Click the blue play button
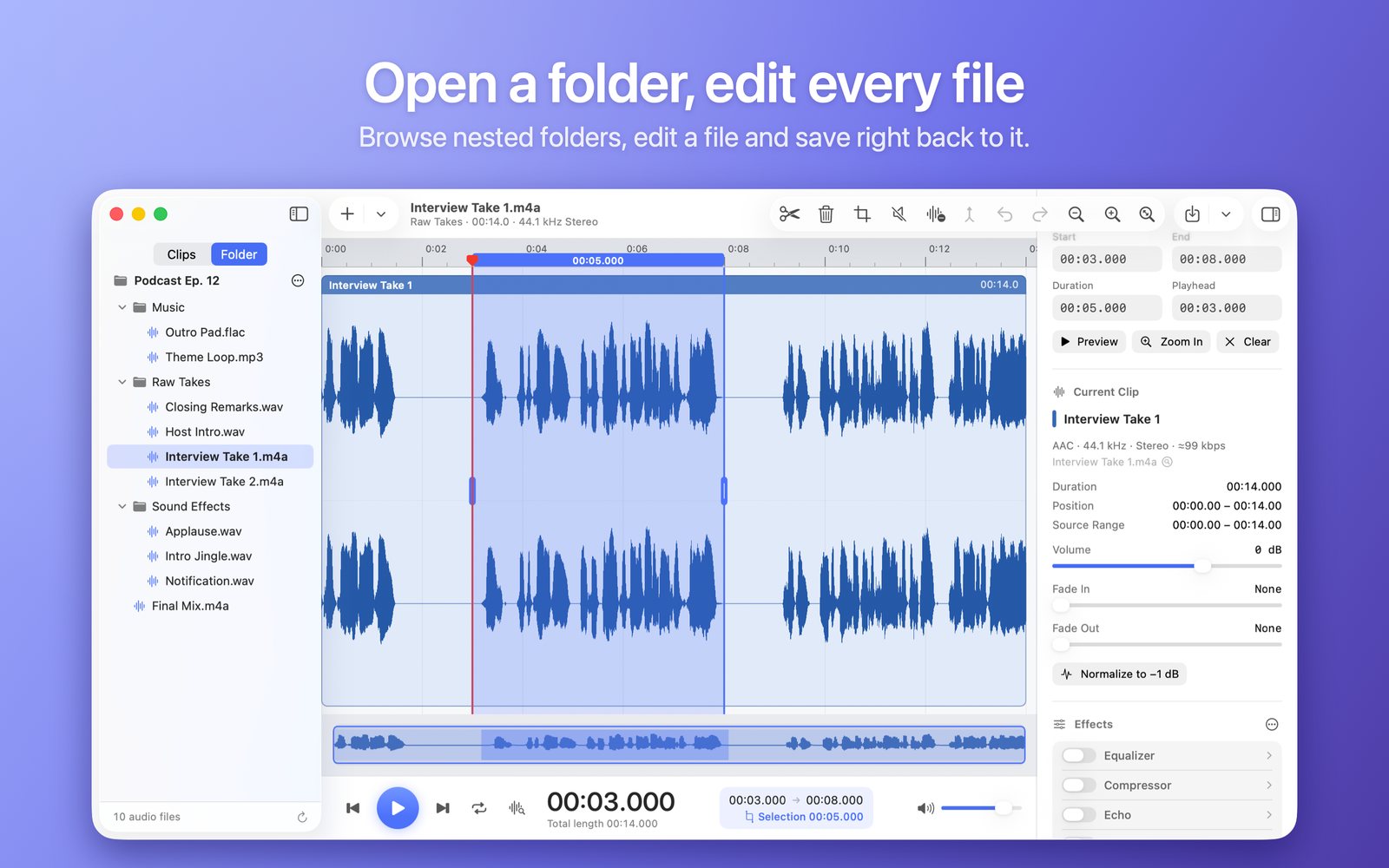The image size is (1389, 868). click(398, 808)
